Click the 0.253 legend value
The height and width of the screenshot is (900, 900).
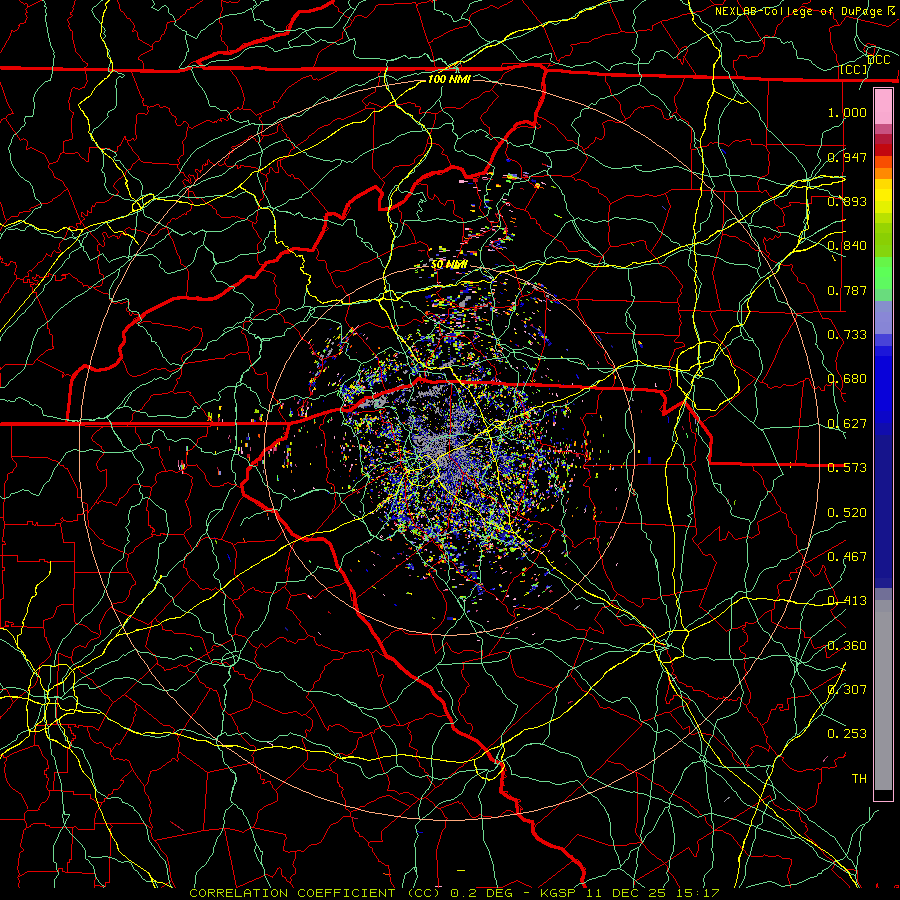[847, 734]
